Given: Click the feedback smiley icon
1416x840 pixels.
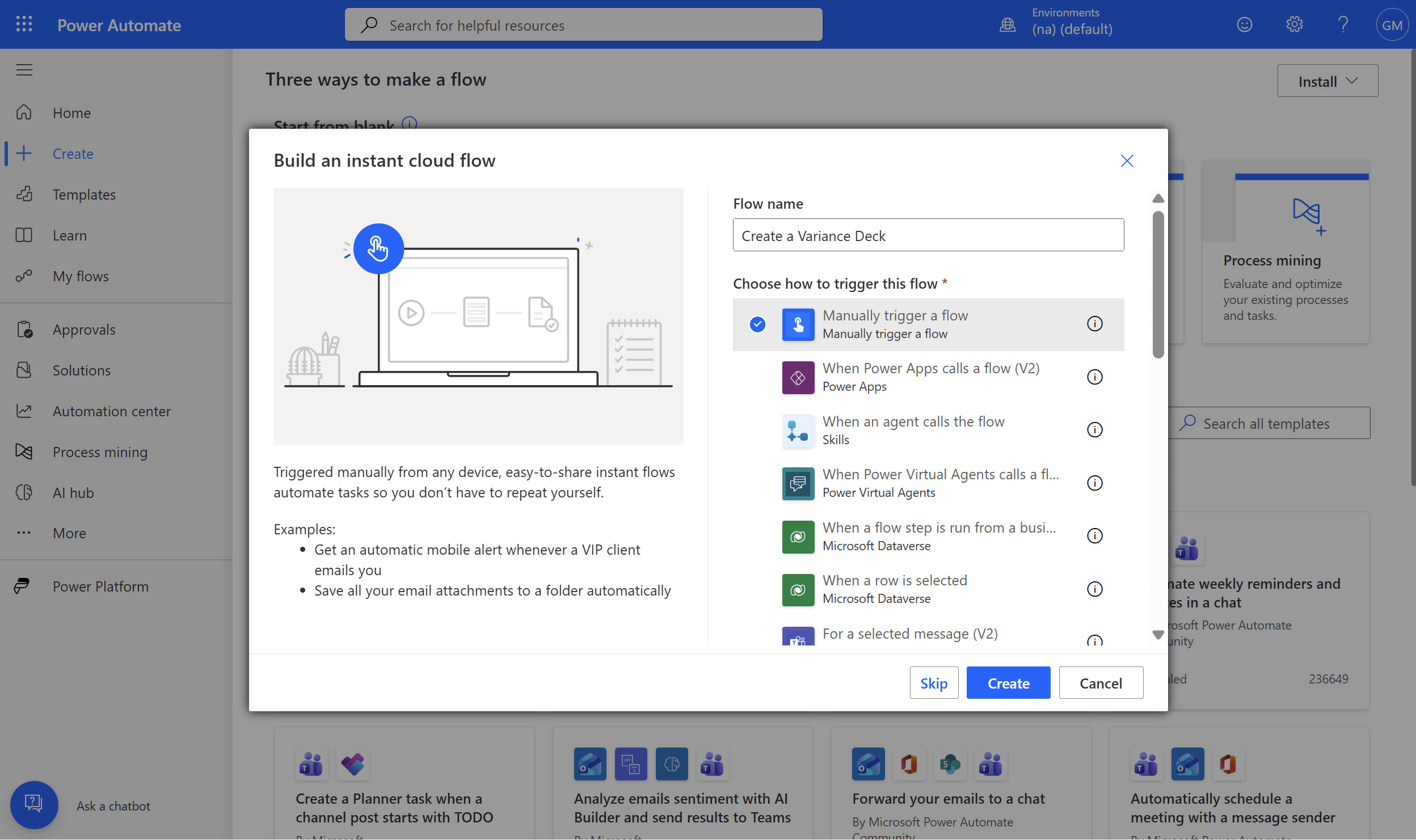Looking at the screenshot, I should point(1244,24).
